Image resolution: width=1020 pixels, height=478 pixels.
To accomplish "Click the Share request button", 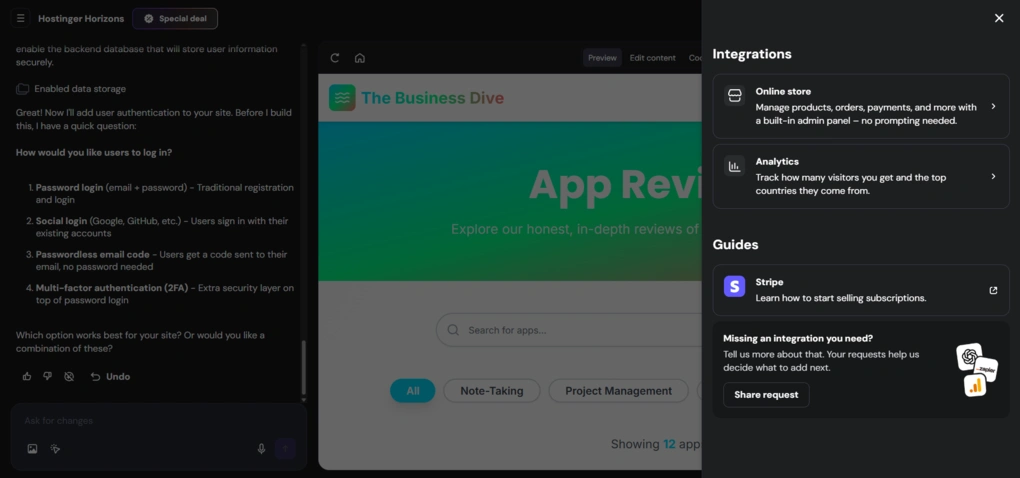I will [x=766, y=395].
